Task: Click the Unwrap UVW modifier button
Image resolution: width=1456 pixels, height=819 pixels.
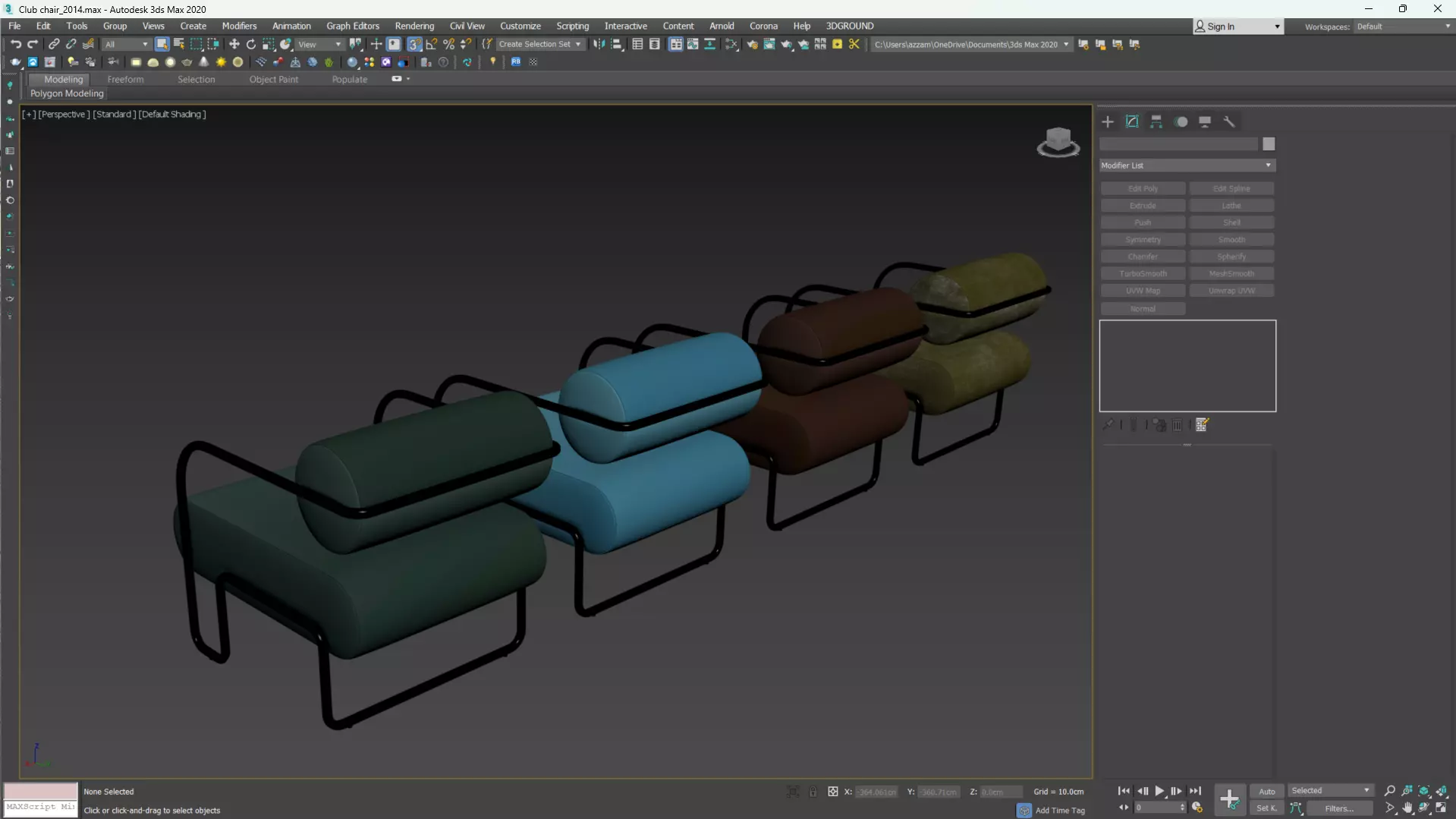Action: pyautogui.click(x=1231, y=291)
